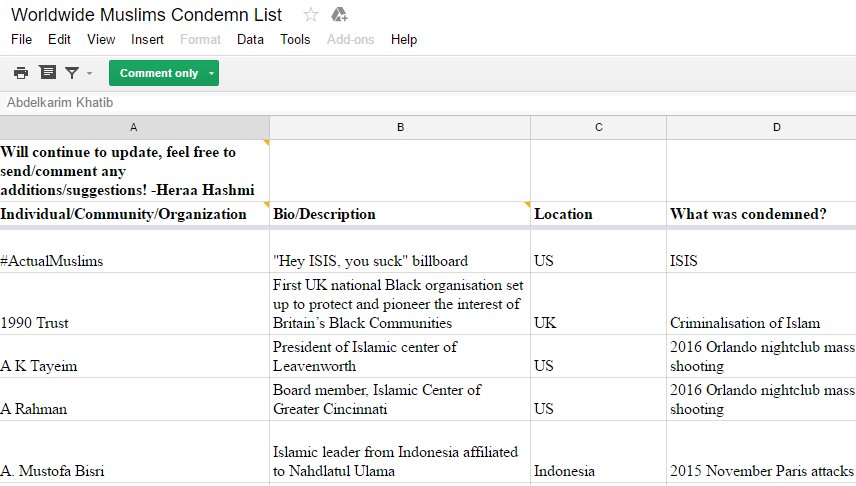Open the Format menu
Screen dimensions: 856x486
pyautogui.click(x=200, y=39)
